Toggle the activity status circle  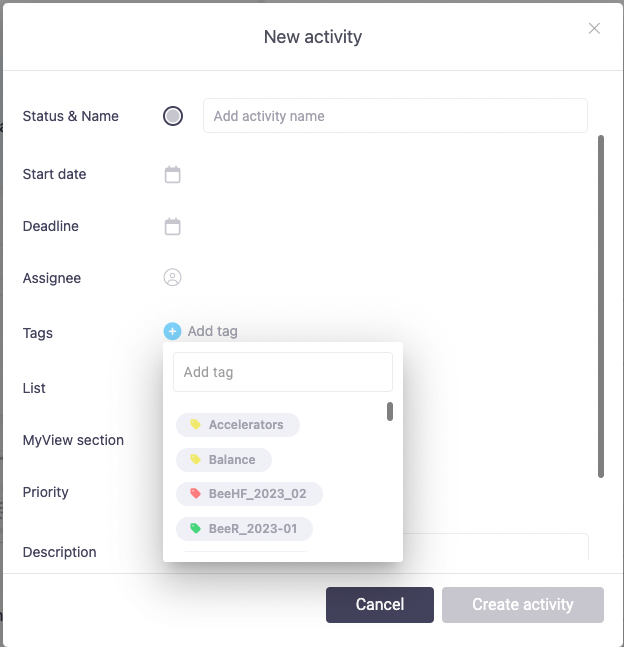point(173,116)
